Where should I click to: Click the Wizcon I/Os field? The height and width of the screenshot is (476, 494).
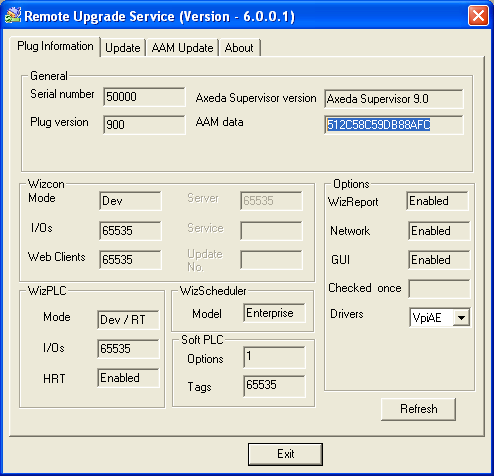[130, 231]
